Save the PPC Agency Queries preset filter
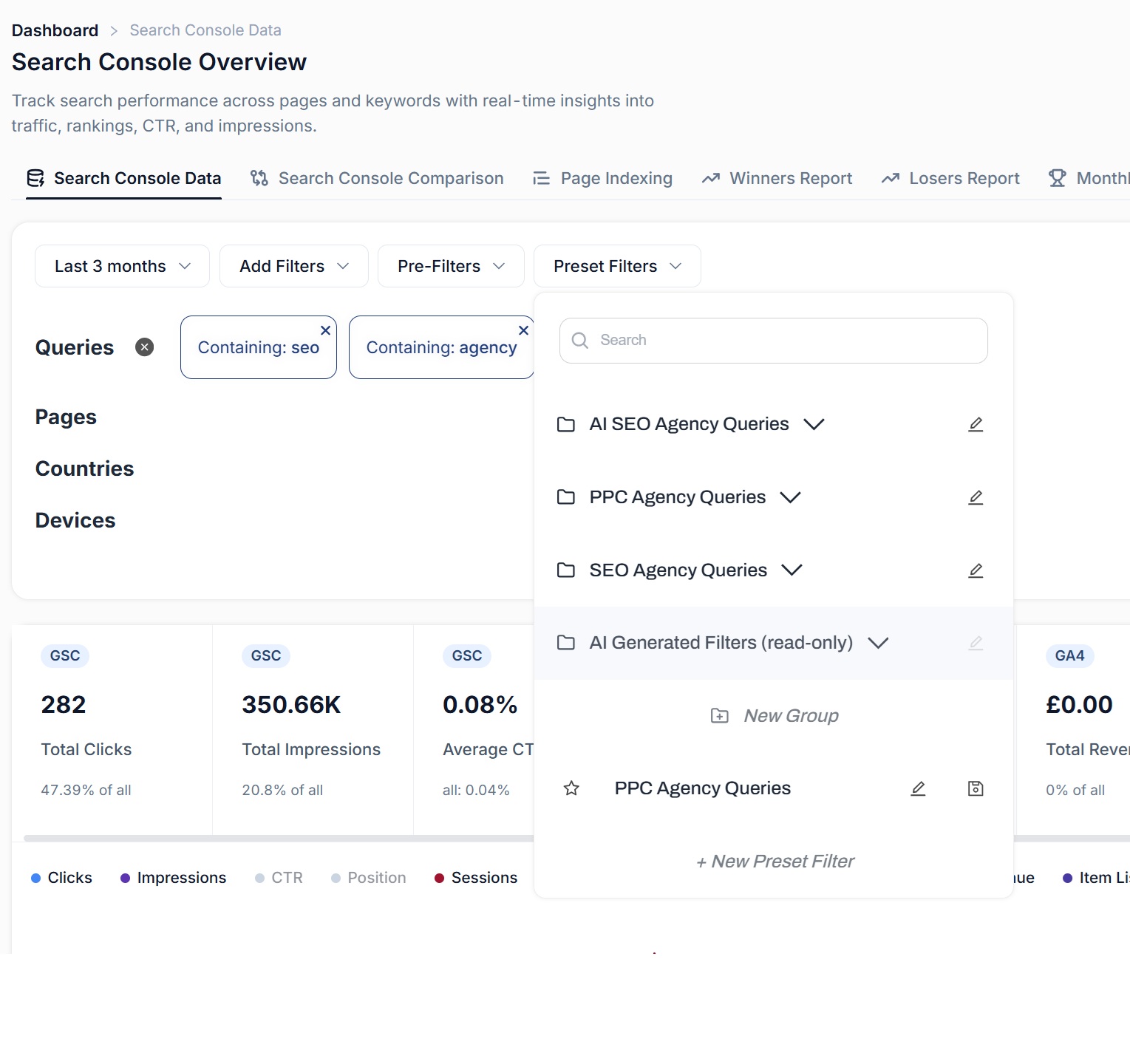Image resolution: width=1130 pixels, height=1064 pixels. [976, 788]
